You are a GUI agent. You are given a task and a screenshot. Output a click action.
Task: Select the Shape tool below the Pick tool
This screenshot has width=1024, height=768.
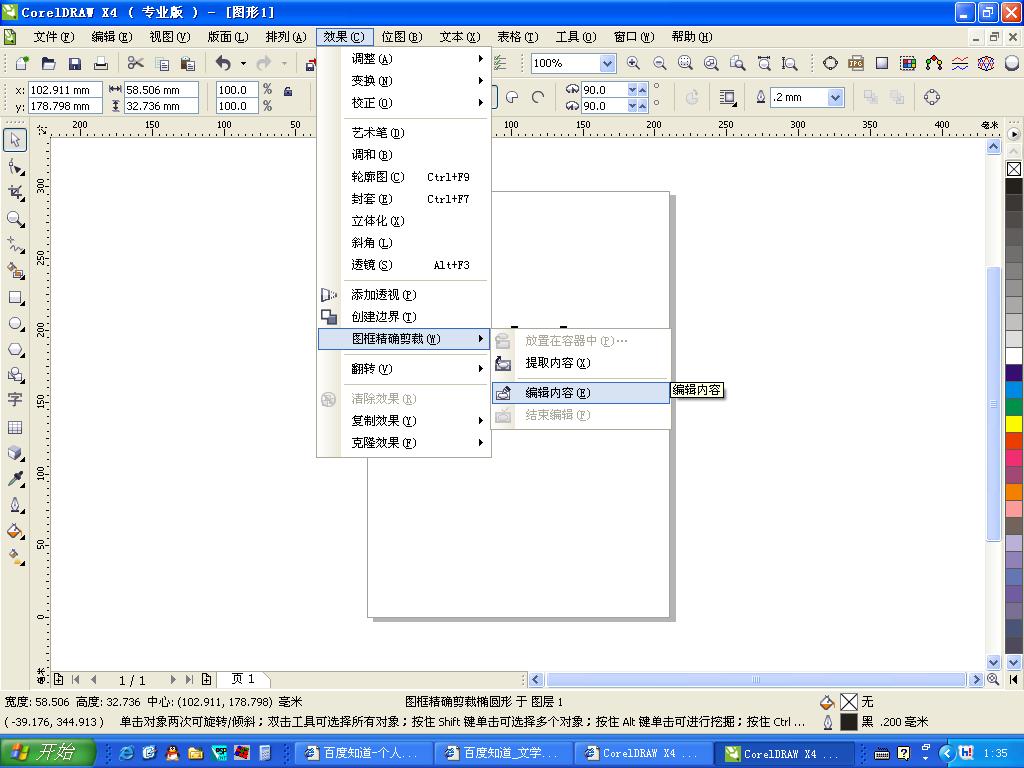tap(14, 166)
